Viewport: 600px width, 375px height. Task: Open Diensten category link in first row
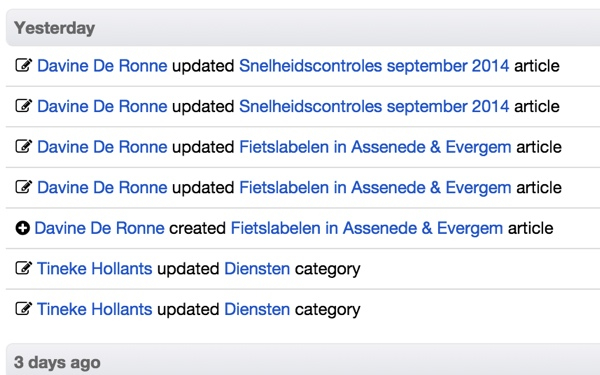pos(257,269)
